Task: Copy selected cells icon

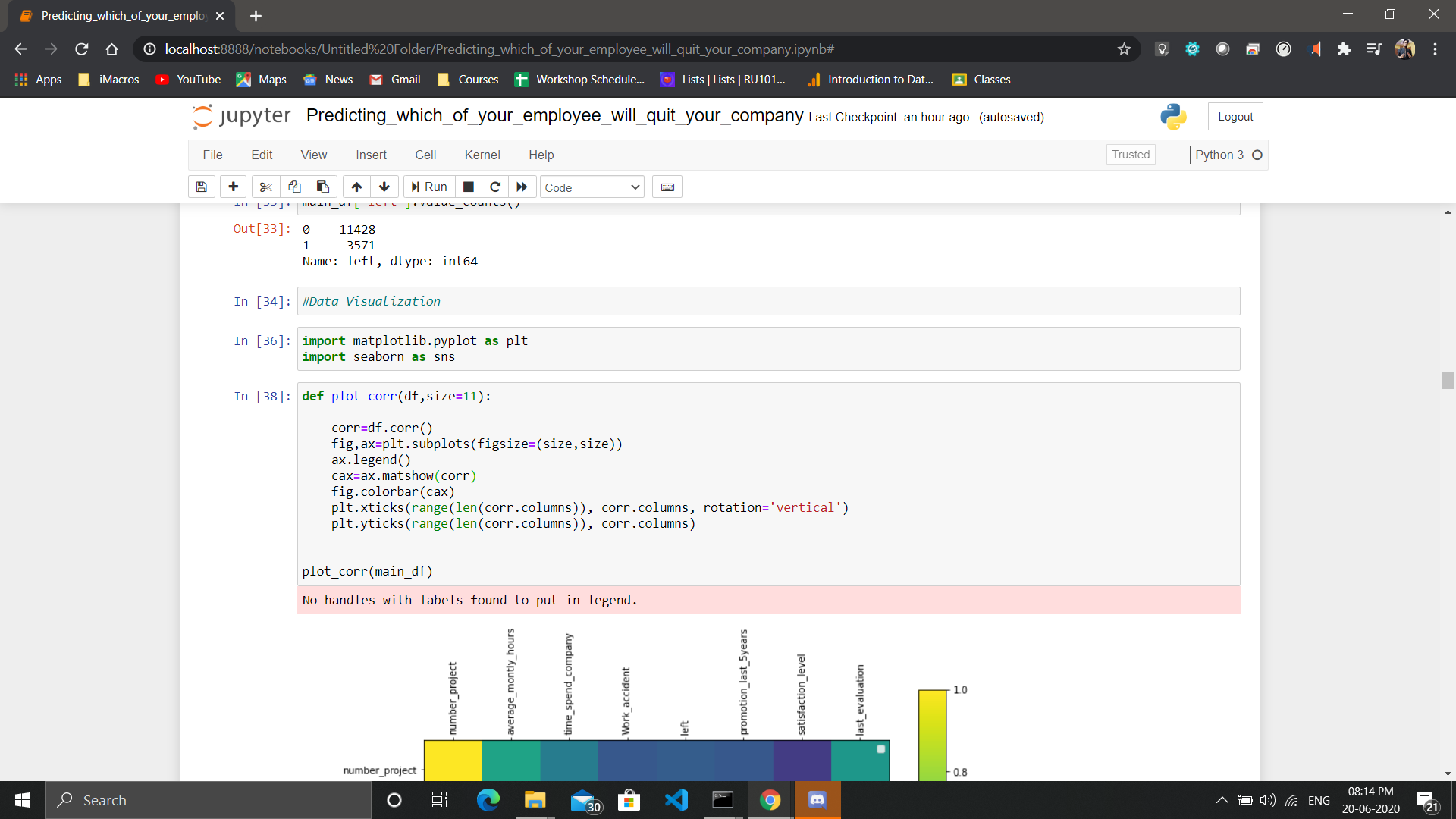Action: pos(294,187)
